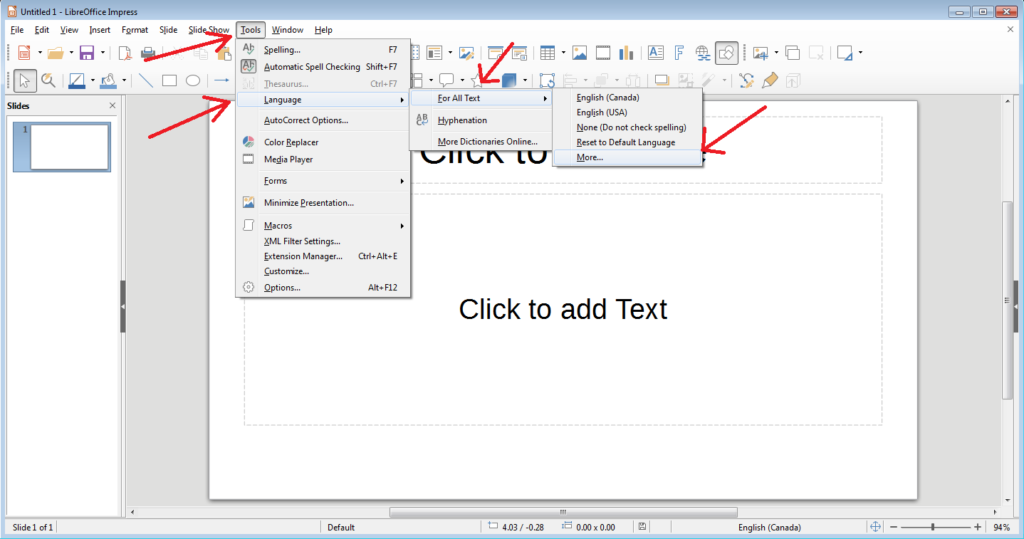Toggle Automatic Spell Checking
Image resolution: width=1024 pixels, height=539 pixels.
(312, 67)
